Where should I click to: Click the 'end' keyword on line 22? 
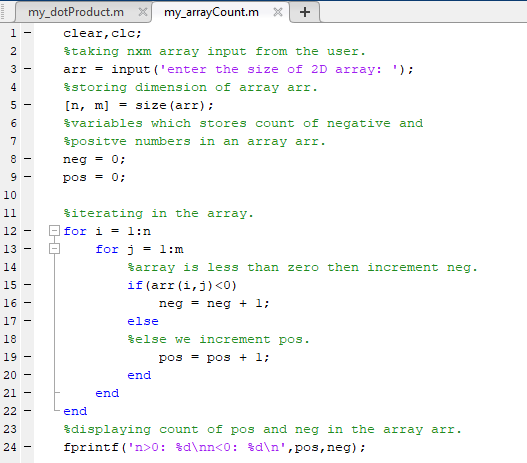pyautogui.click(x=75, y=411)
